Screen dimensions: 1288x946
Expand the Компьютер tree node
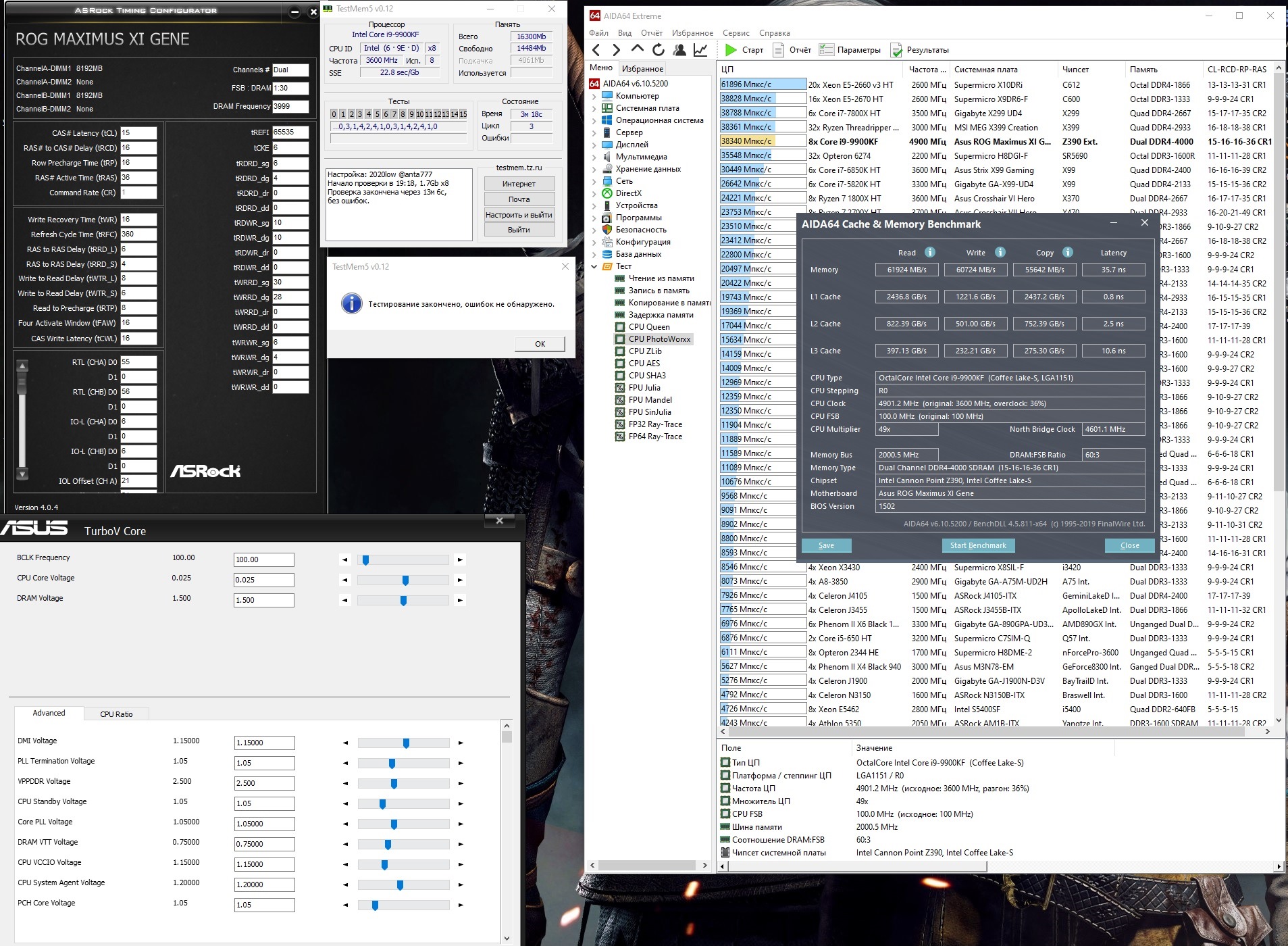pos(594,96)
